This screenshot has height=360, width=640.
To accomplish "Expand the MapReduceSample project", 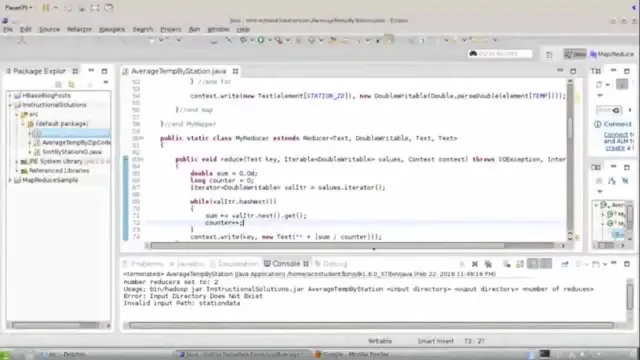I will pos(10,180).
